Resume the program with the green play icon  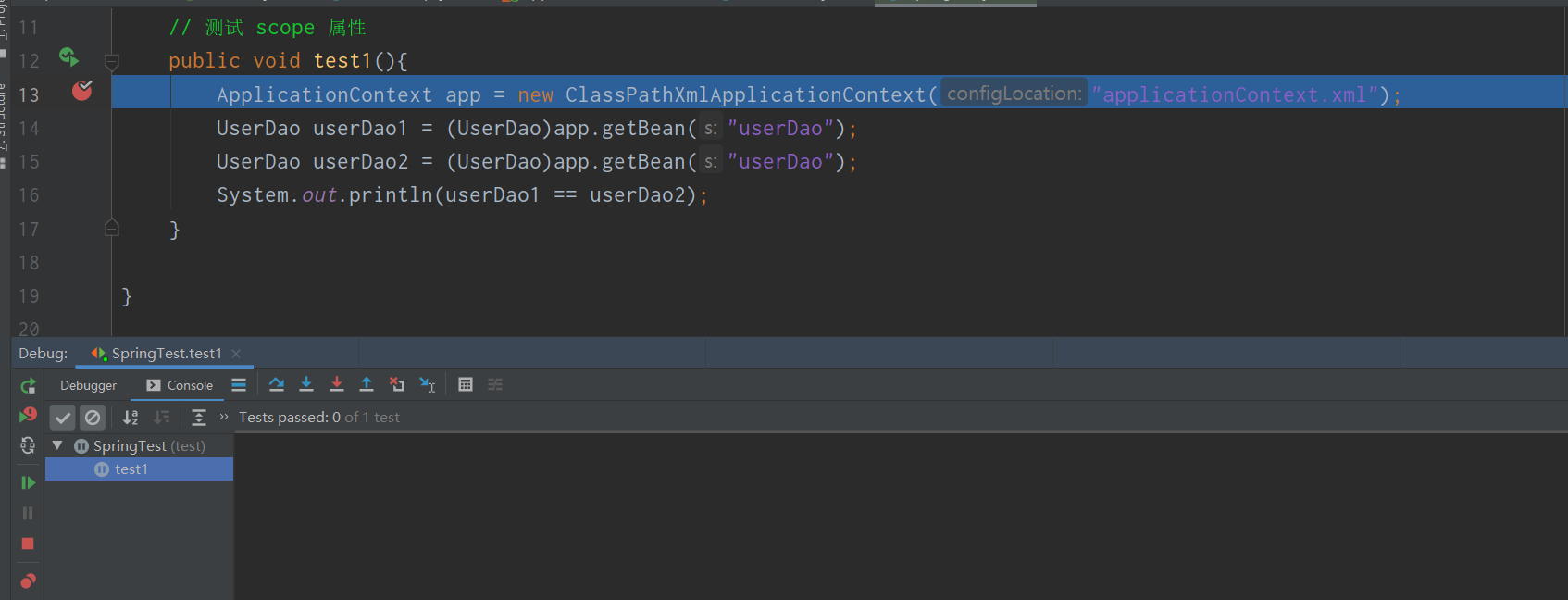[x=28, y=482]
